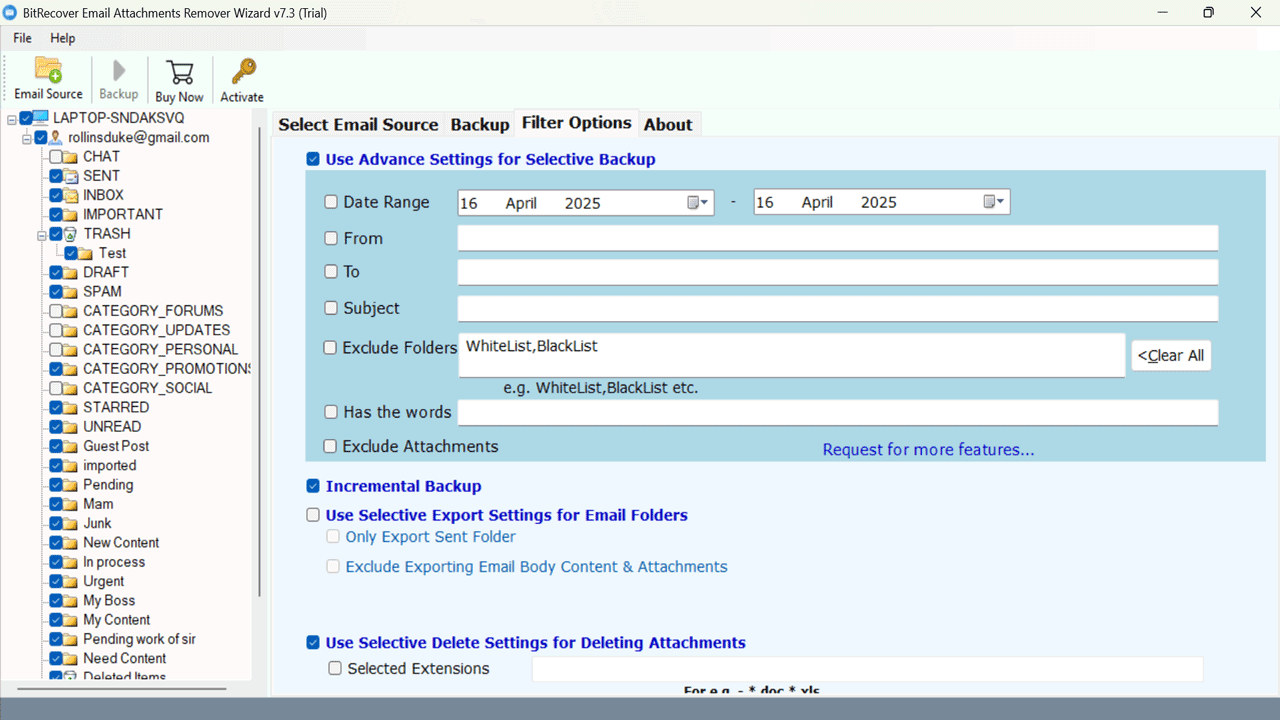This screenshot has height=720, width=1280.
Task: Click into the From text field
Action: (838, 238)
